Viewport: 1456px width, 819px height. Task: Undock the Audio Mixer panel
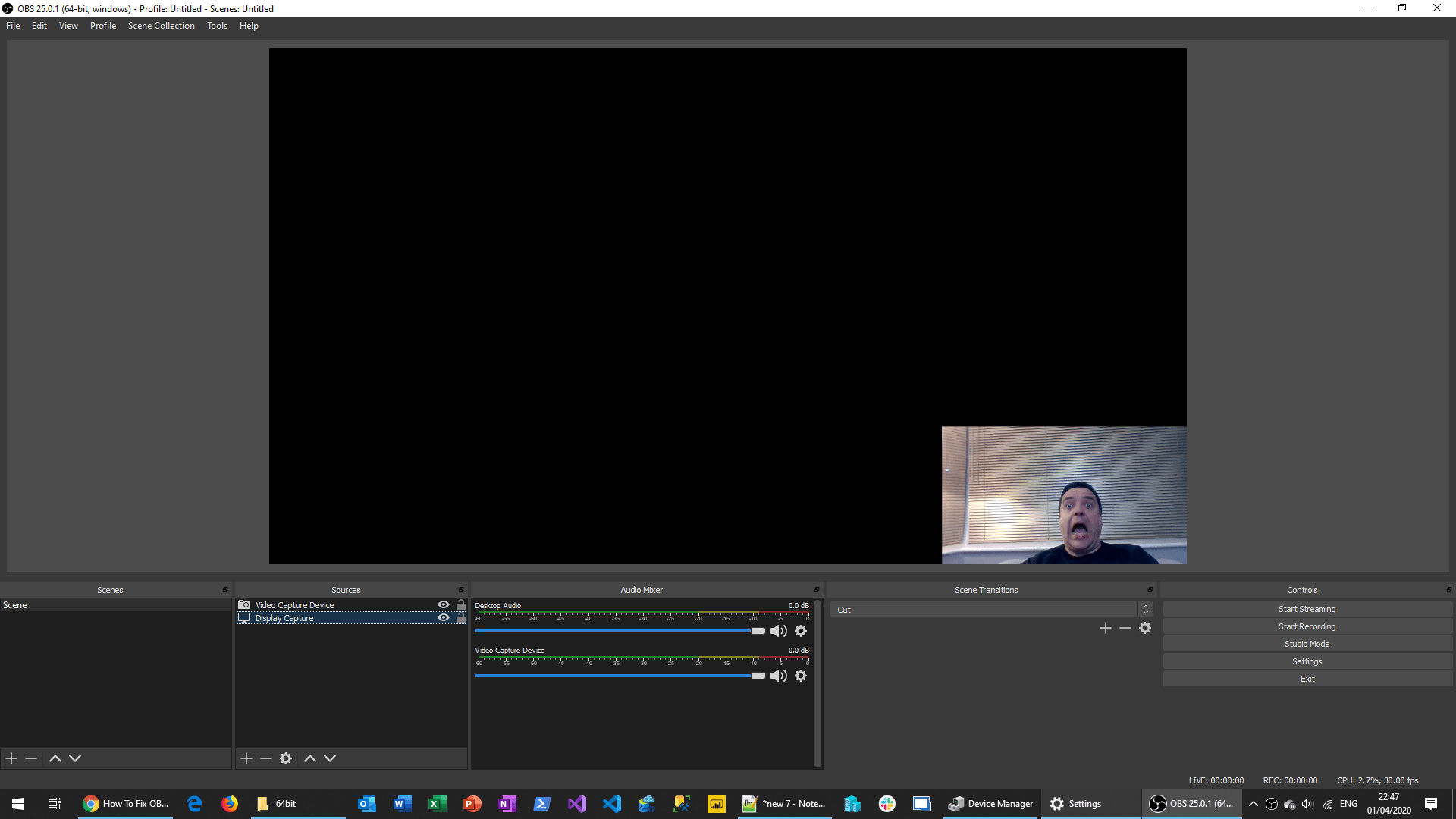coord(817,590)
